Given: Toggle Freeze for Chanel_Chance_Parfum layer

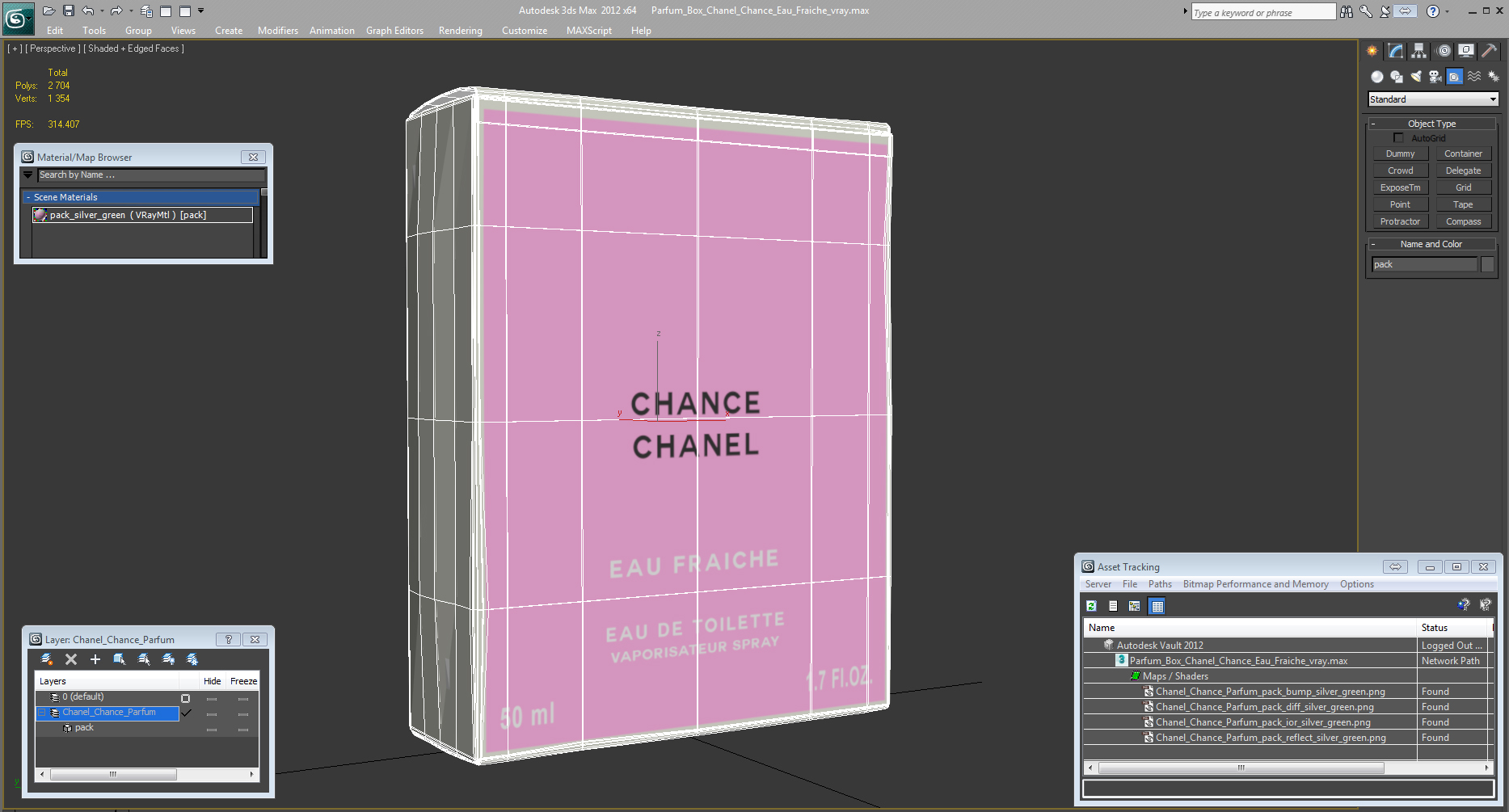Looking at the screenshot, I should 243,713.
